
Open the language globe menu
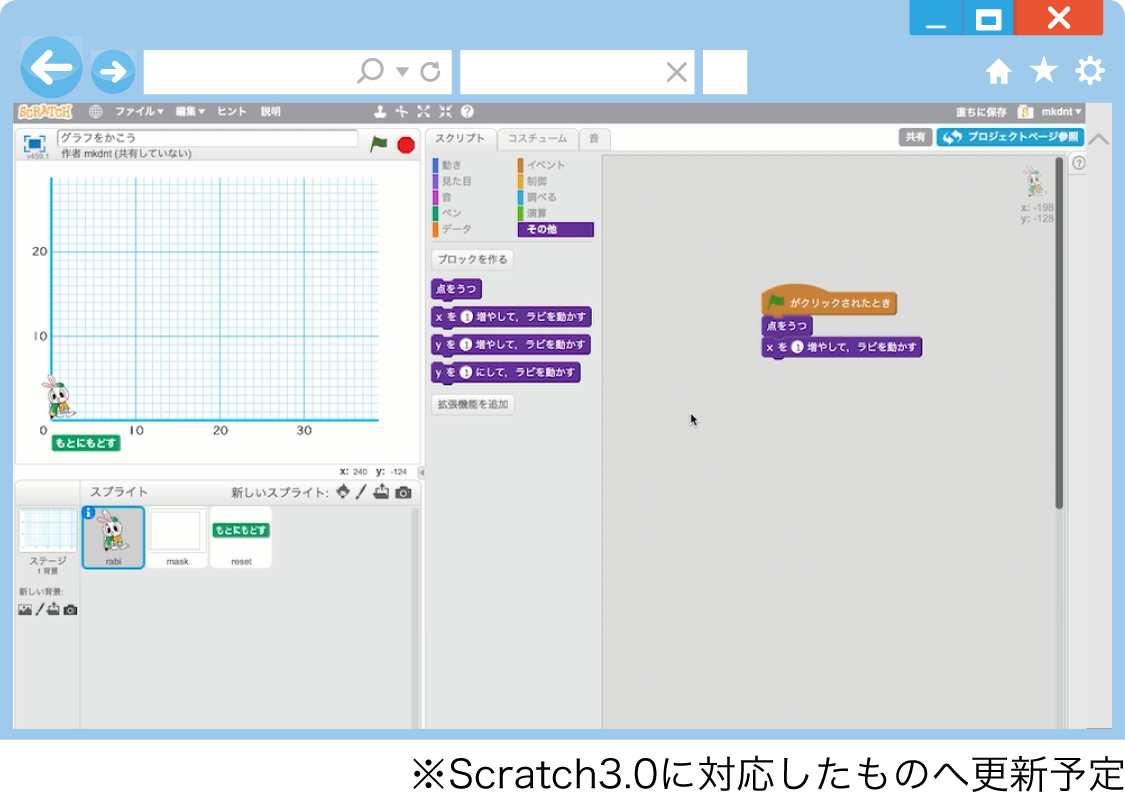[x=95, y=112]
